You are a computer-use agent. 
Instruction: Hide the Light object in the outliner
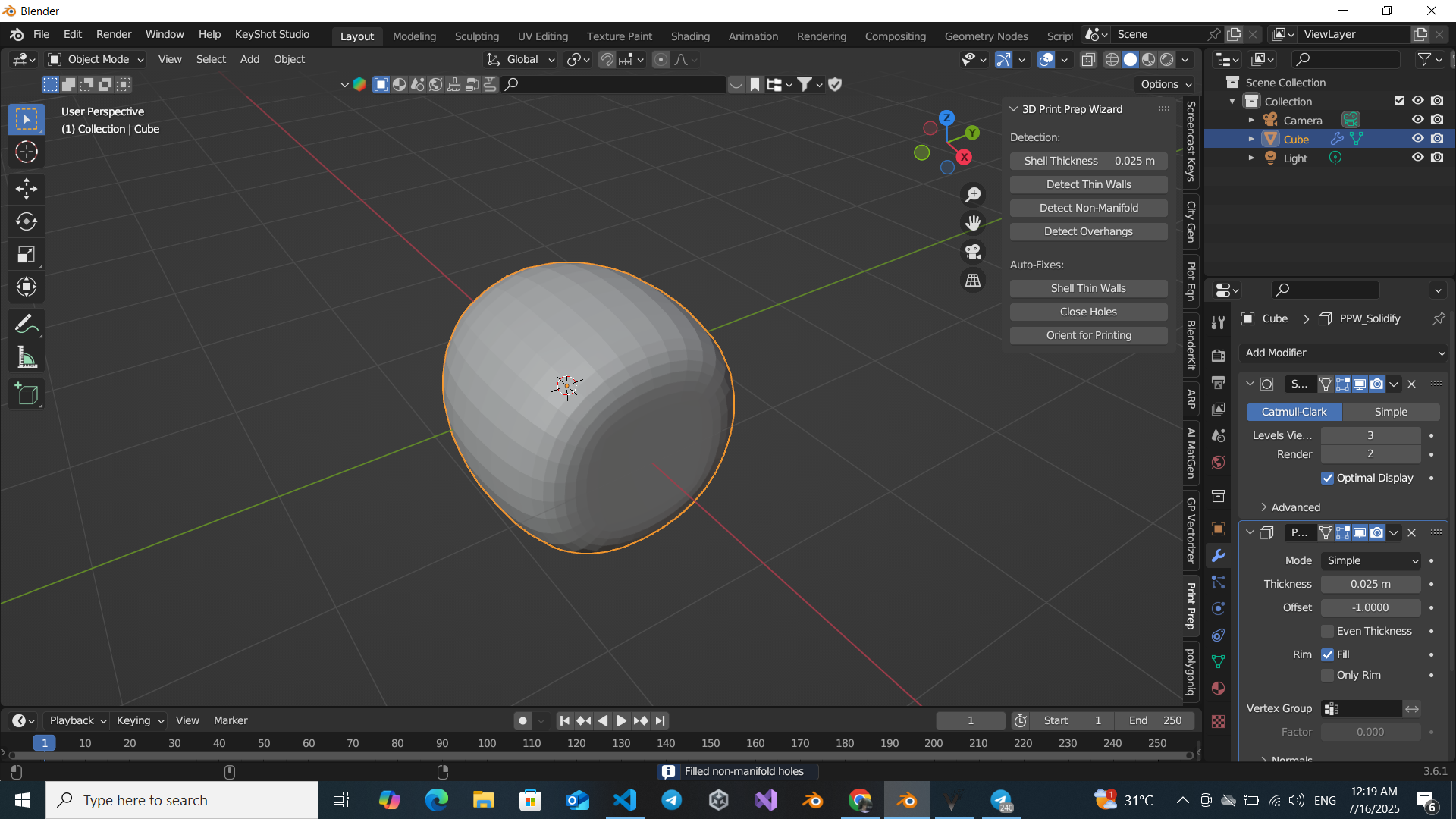(x=1417, y=157)
